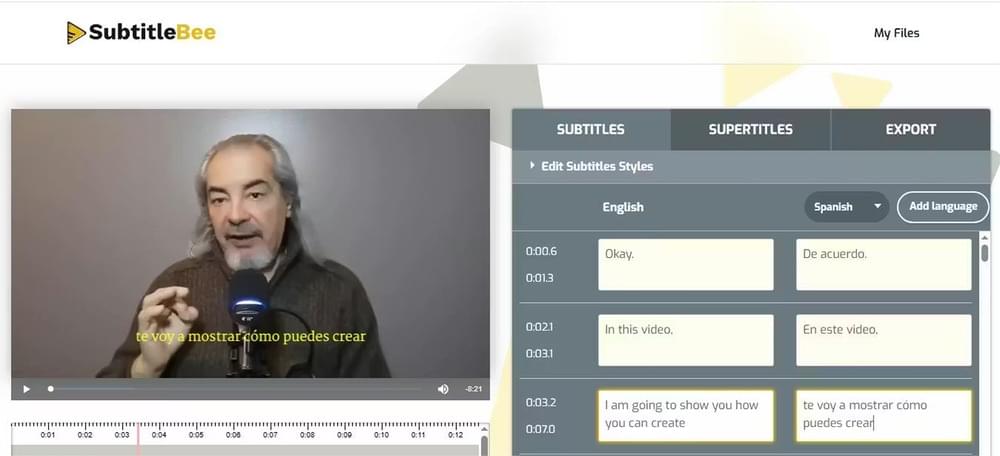Click the 'I am going to show' subtitle box

(x=685, y=415)
